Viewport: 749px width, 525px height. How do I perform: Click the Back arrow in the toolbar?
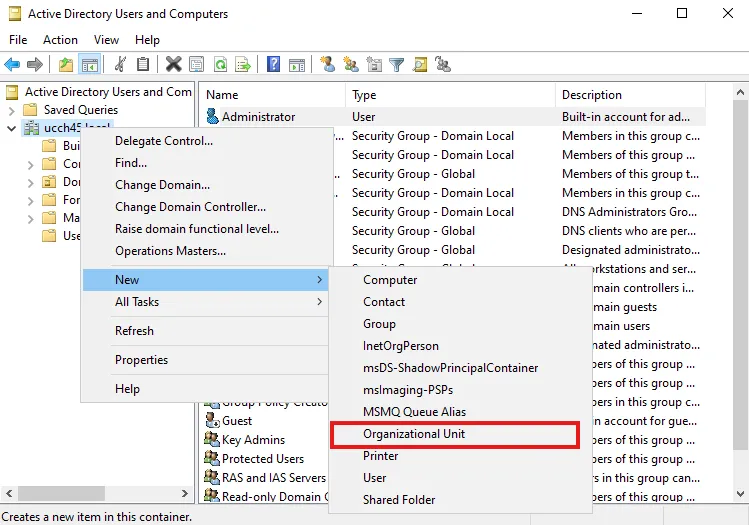click(x=12, y=64)
